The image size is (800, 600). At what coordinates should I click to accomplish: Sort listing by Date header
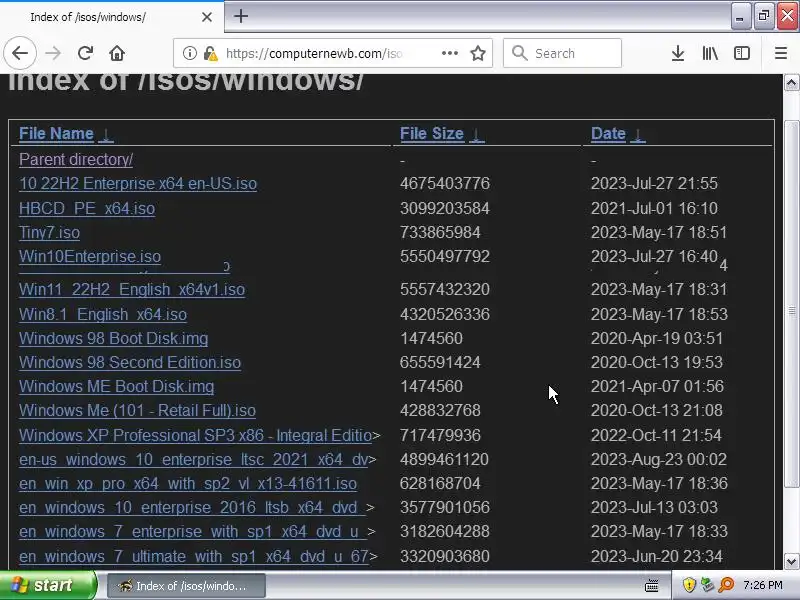coord(608,134)
